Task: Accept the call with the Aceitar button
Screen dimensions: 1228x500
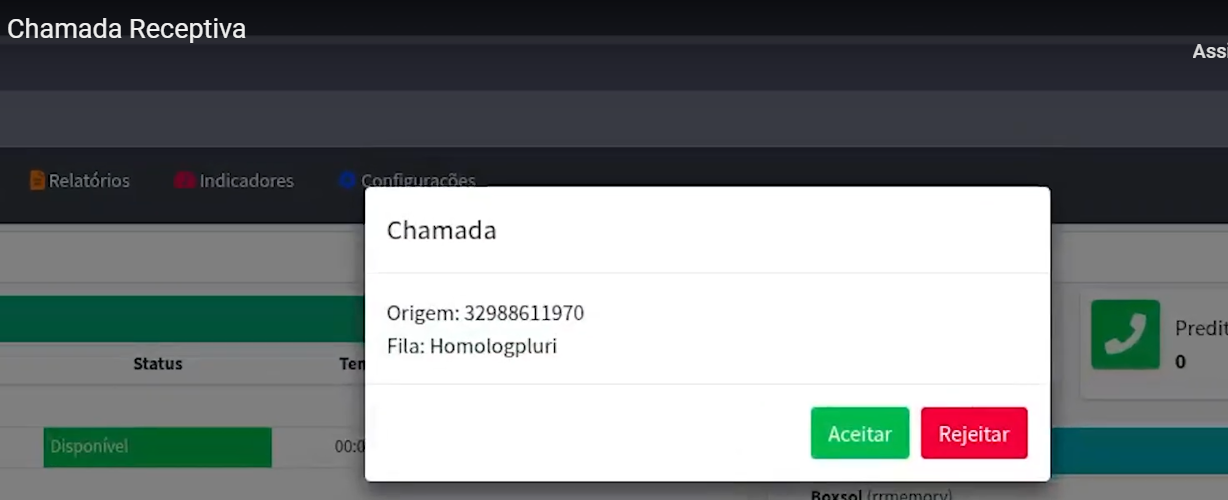Action: tap(859, 434)
